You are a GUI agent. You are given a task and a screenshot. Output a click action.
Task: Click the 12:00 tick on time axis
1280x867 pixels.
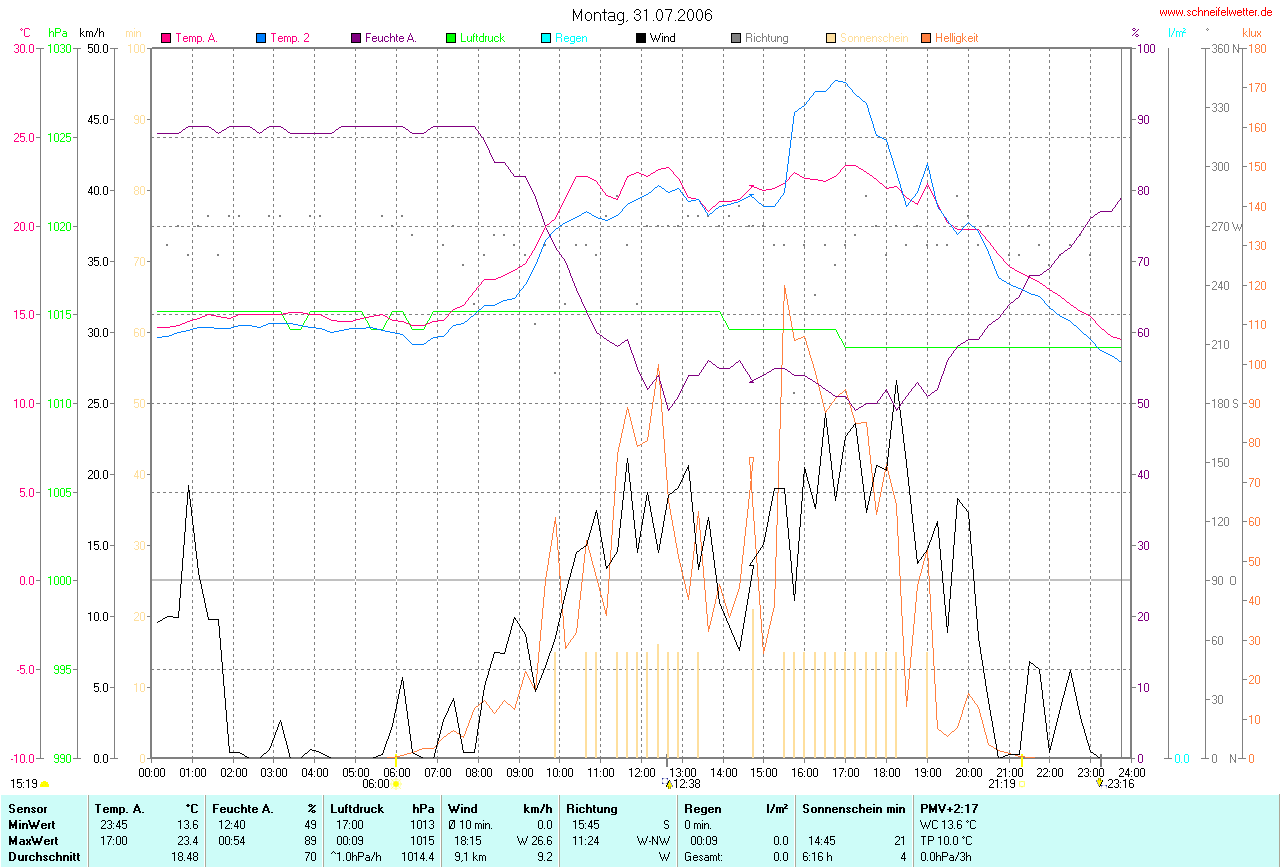click(x=641, y=773)
